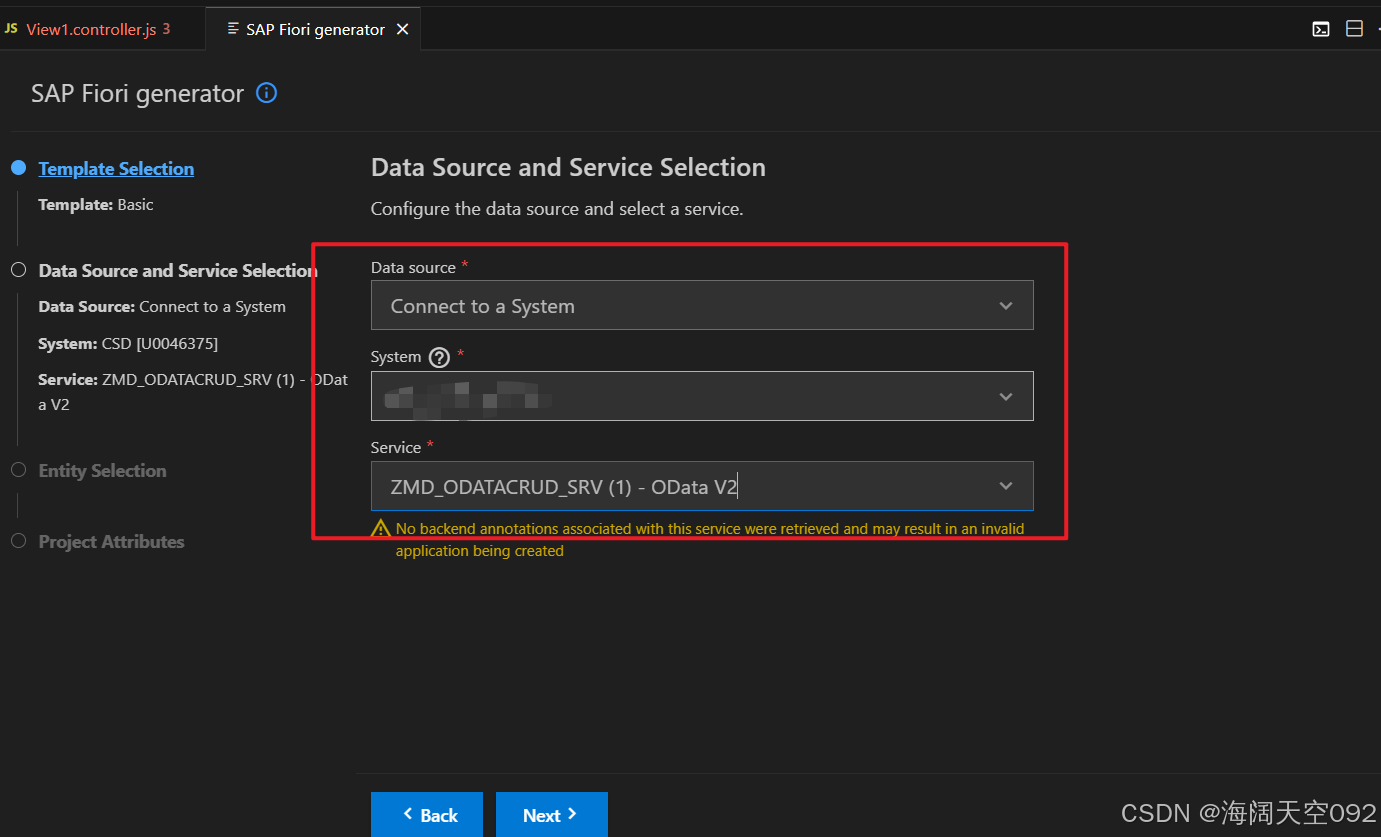Click the Data Source and Service Selection step circle
The height and width of the screenshot is (837, 1381).
[x=18, y=270]
